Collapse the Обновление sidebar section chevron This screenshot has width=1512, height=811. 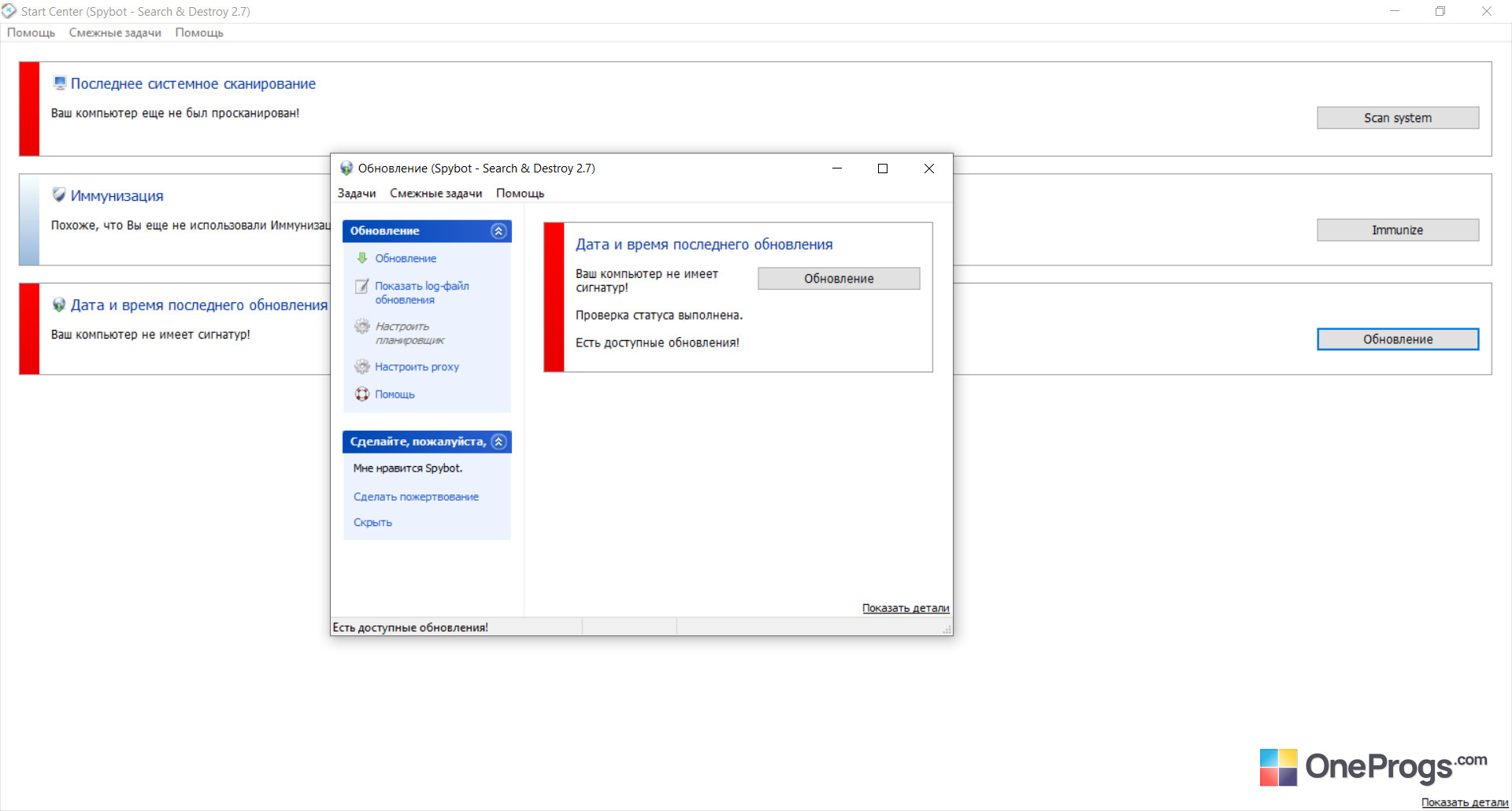click(498, 231)
